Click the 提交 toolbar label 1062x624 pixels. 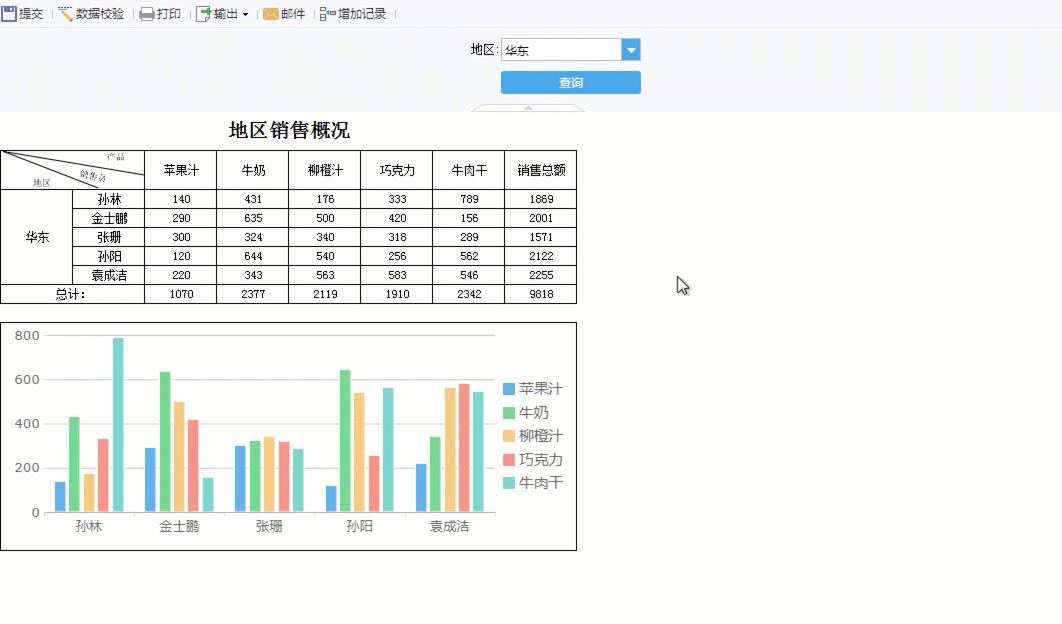point(31,14)
